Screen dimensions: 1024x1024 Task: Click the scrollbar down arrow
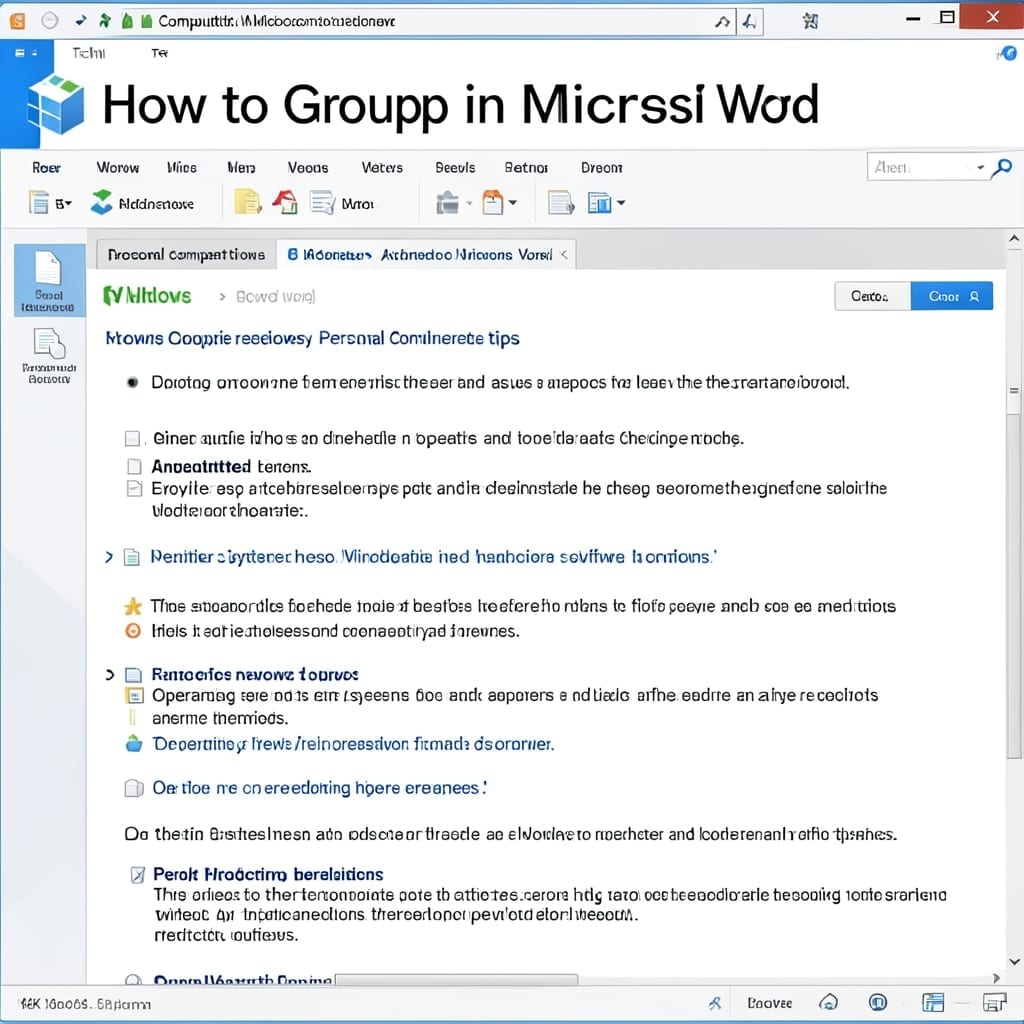[1014, 962]
